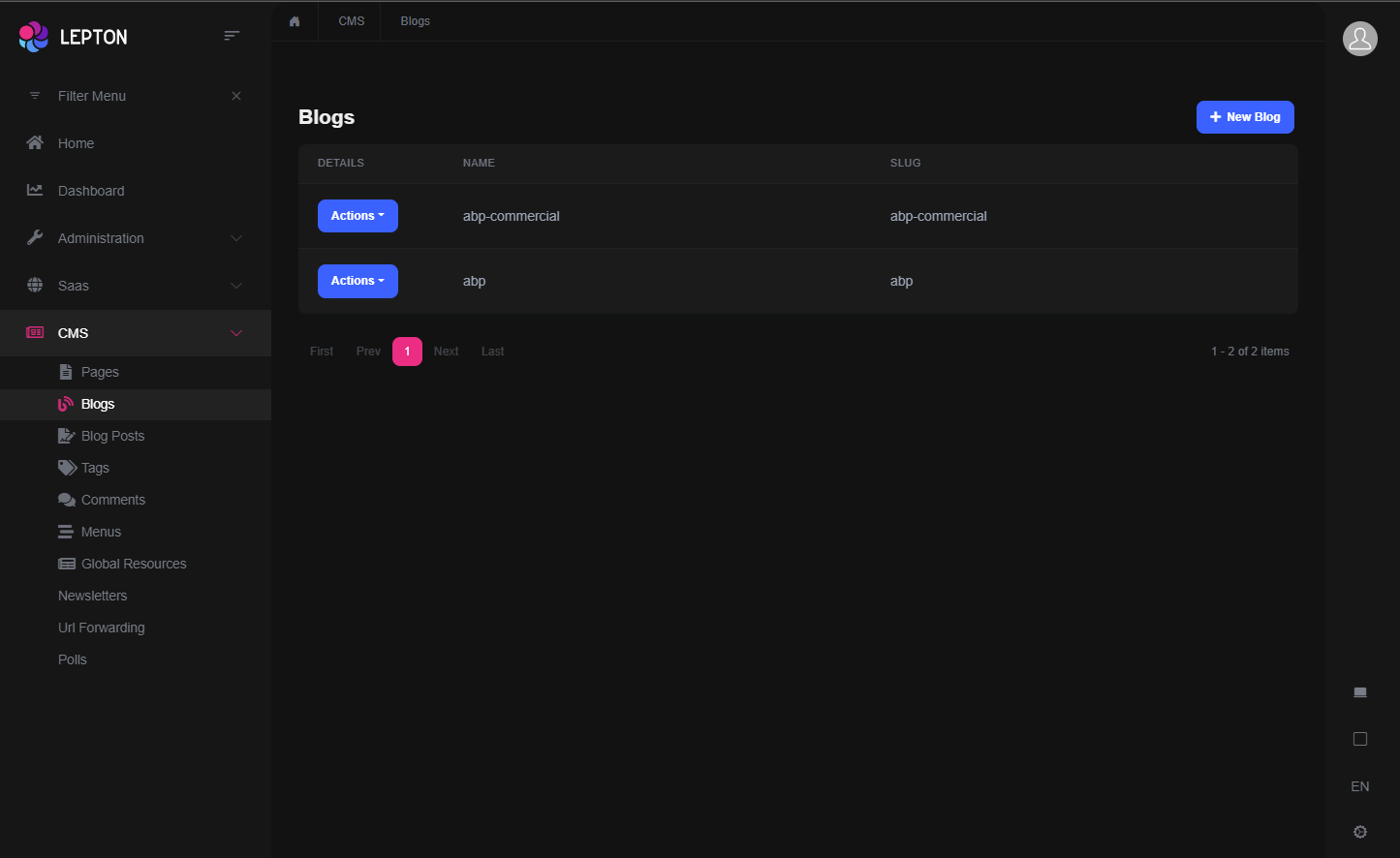Screen dimensions: 1400x858
Task: Click the laptop layout icon in right bar
Action: coord(1359,692)
